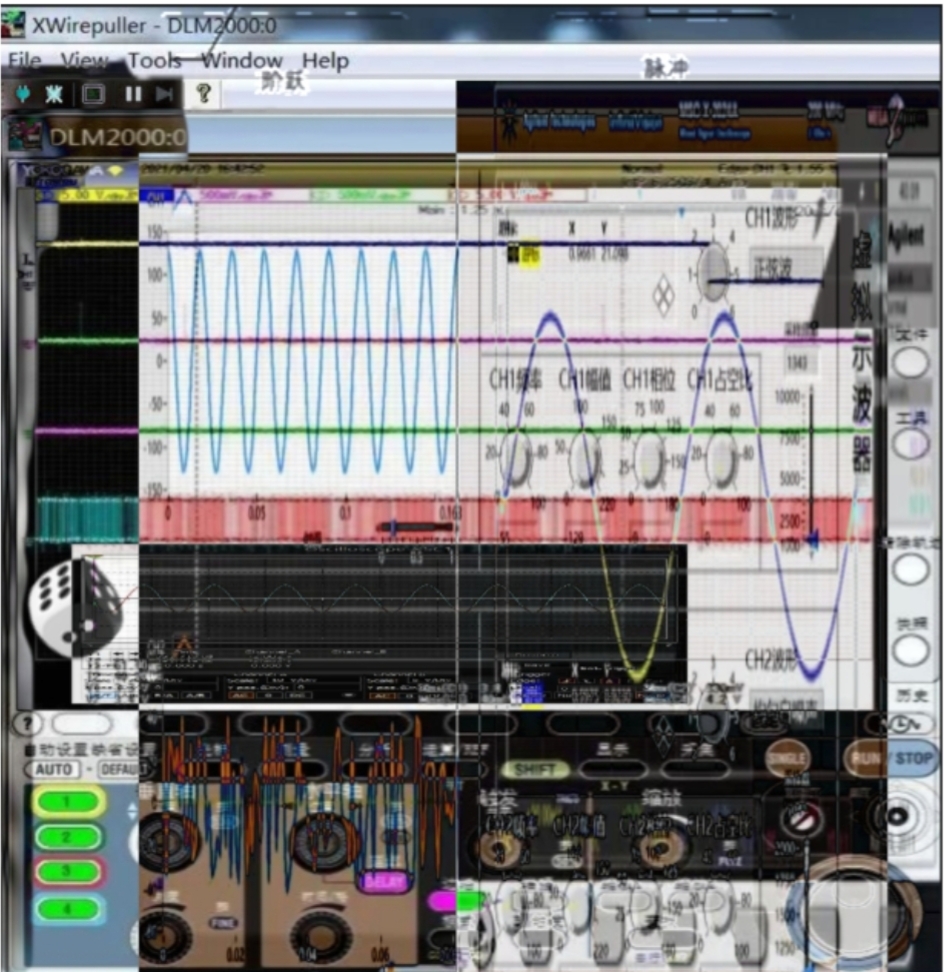
Task: Toggle channel 3 green button
Action: 68,872
